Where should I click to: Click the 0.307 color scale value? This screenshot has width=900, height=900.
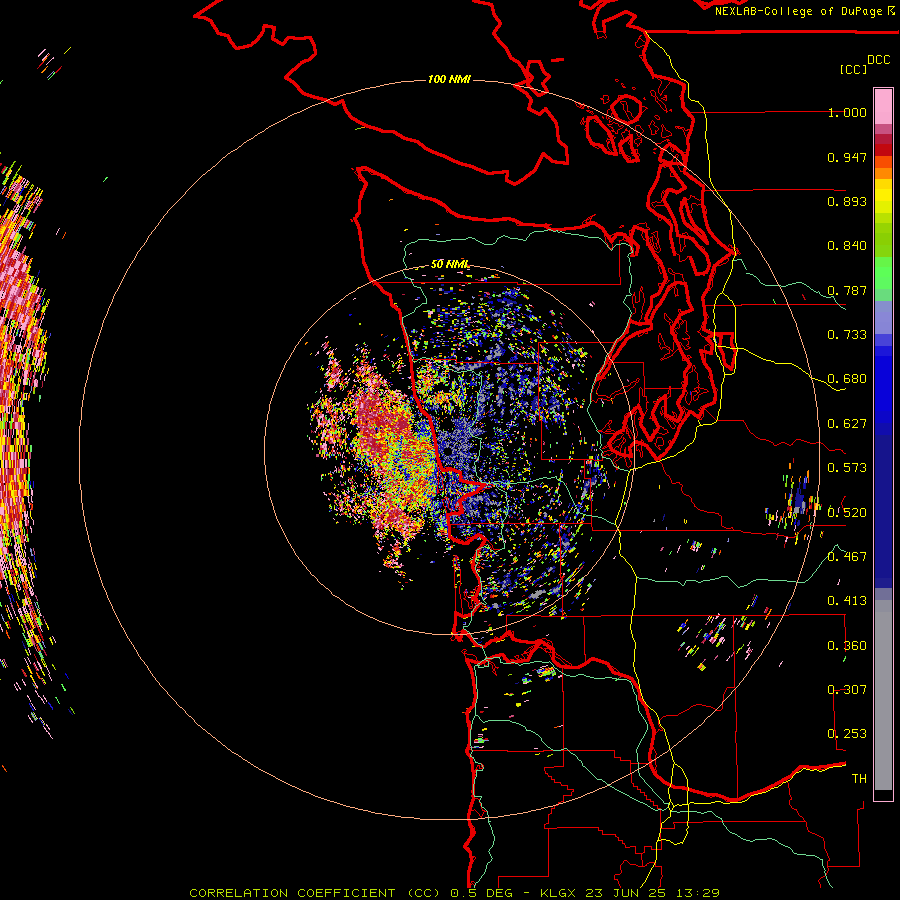click(847, 690)
